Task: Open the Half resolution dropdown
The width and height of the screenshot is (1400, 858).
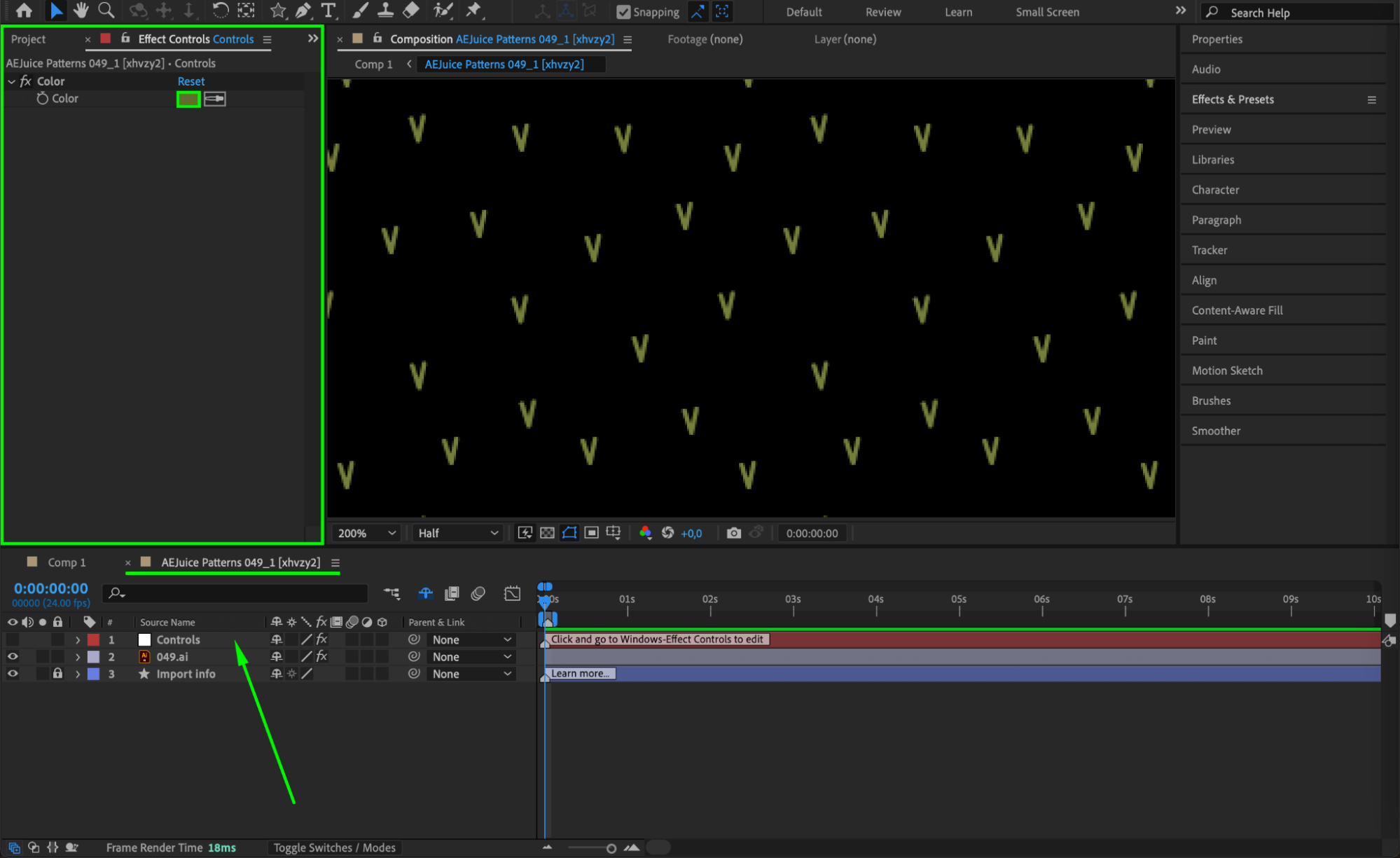Action: pyautogui.click(x=458, y=533)
